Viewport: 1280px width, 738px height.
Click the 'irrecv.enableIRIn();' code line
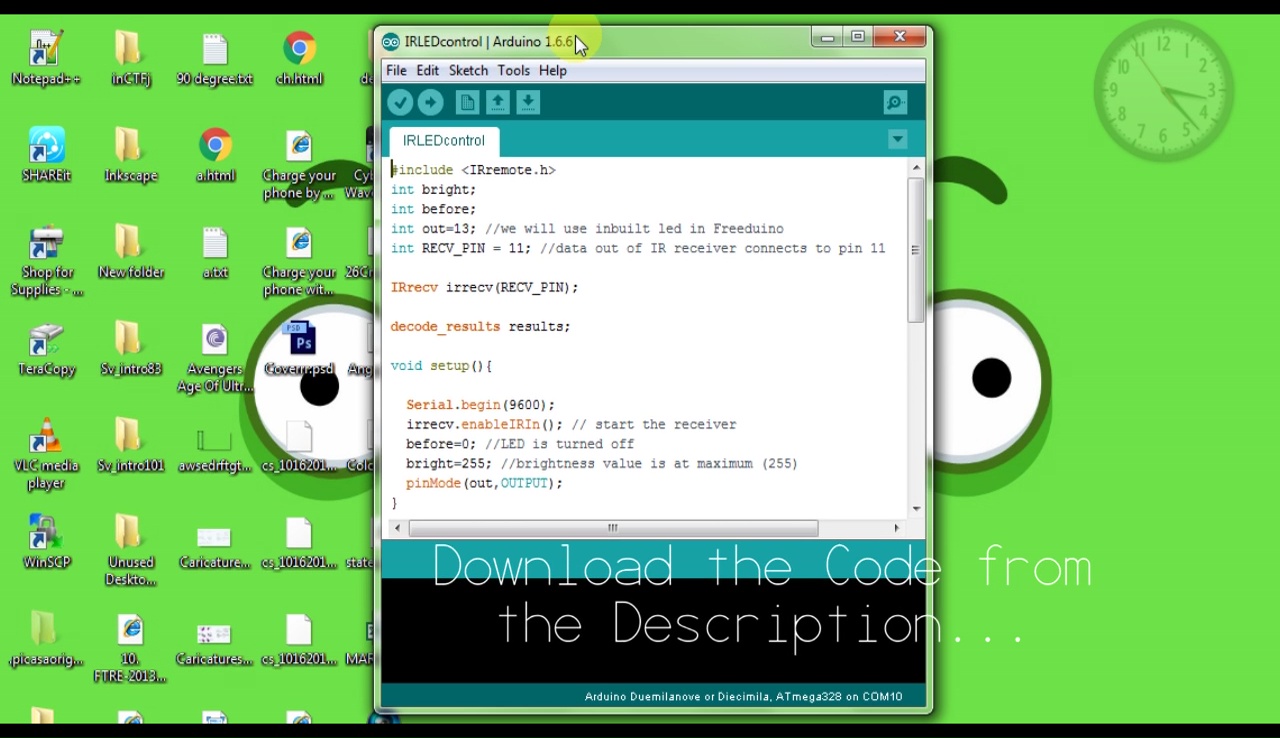pos(571,425)
